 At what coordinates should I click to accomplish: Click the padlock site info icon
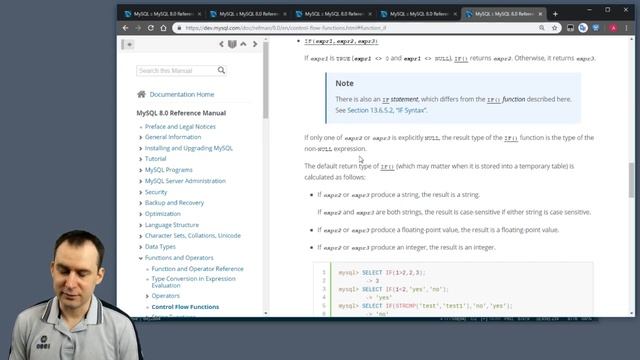point(179,28)
